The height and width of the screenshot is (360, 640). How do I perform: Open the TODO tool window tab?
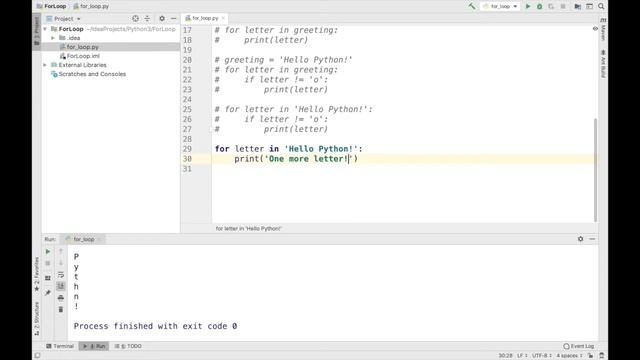pyautogui.click(x=128, y=346)
